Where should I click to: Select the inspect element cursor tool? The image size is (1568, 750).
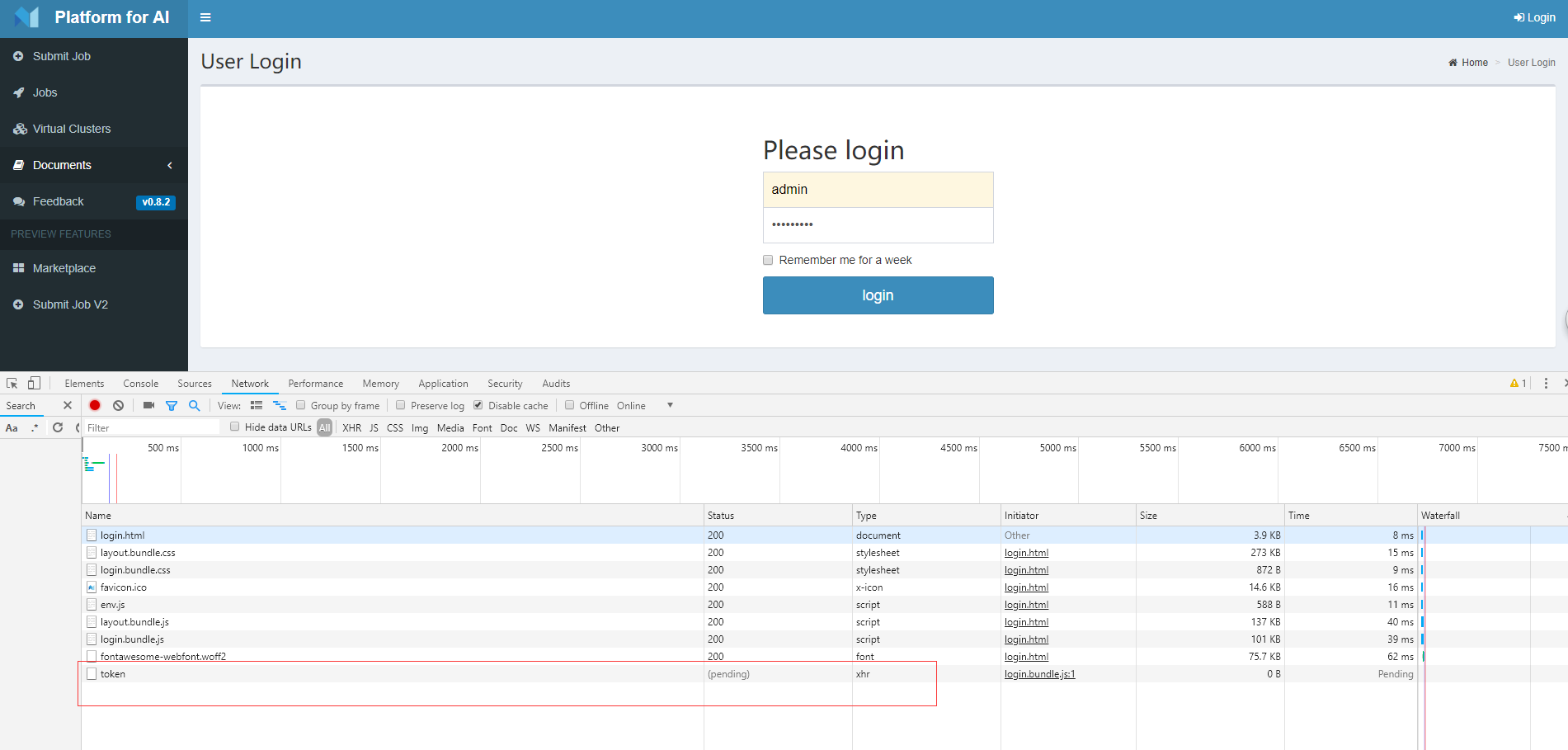(x=11, y=383)
